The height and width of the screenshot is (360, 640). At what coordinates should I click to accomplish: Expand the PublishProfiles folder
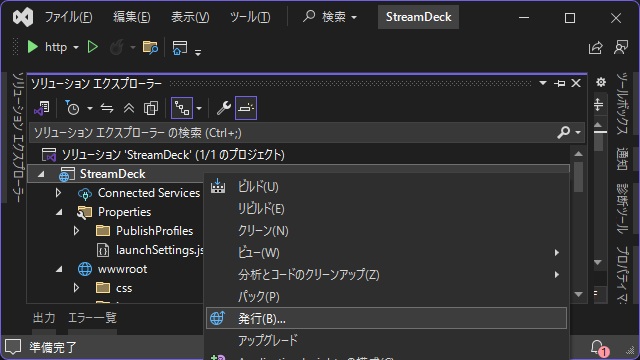[76, 231]
